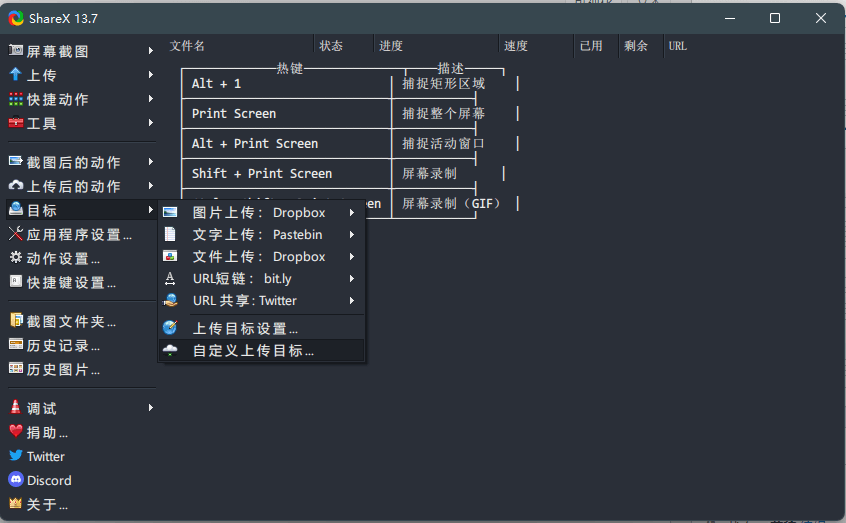Expand the URL 共享 Twitter submenu arrow
846x523 pixels.
[x=351, y=301]
